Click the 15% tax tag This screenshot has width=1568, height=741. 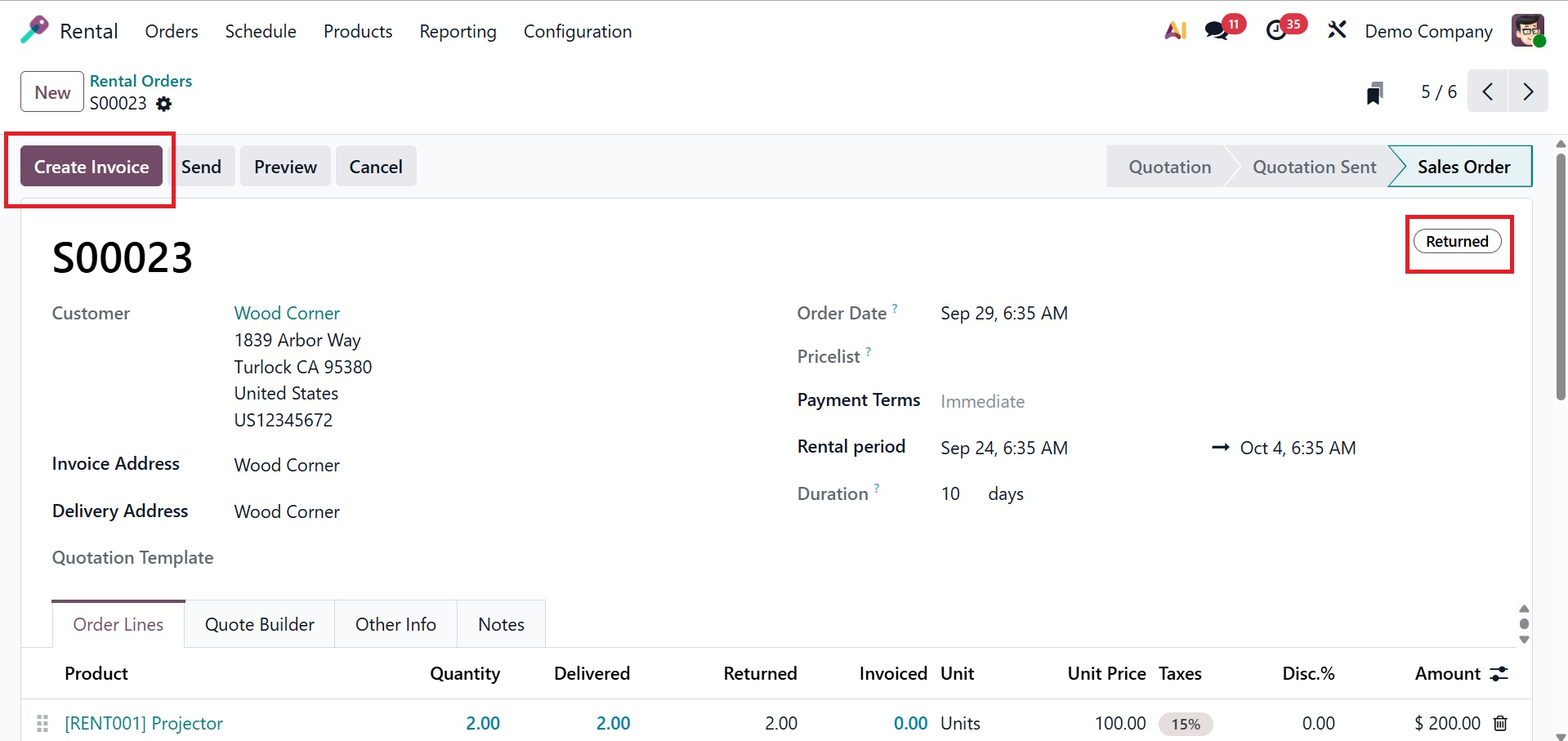pos(1185,724)
